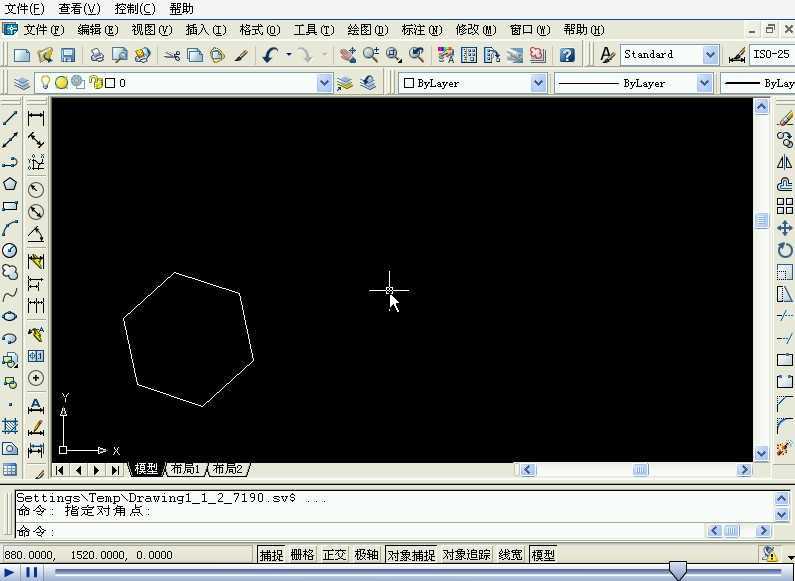
Task: Click the Diameter dimension tool
Action: pos(35,212)
